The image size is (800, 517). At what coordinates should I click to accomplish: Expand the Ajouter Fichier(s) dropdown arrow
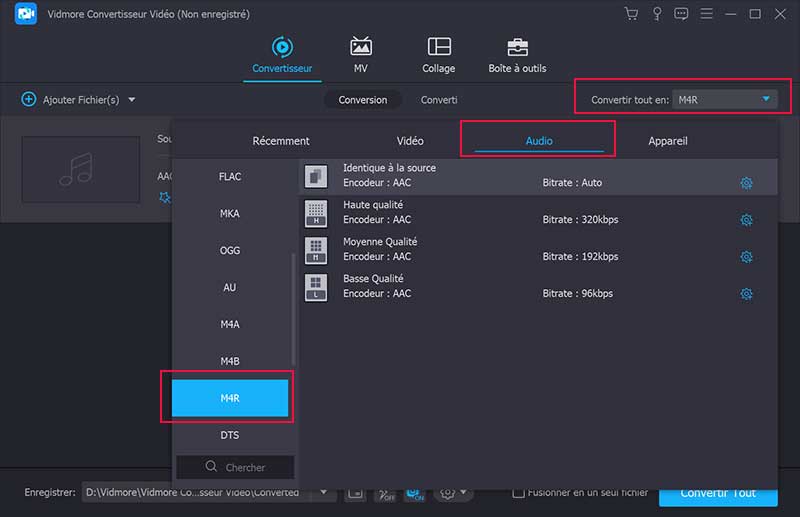(x=132, y=100)
